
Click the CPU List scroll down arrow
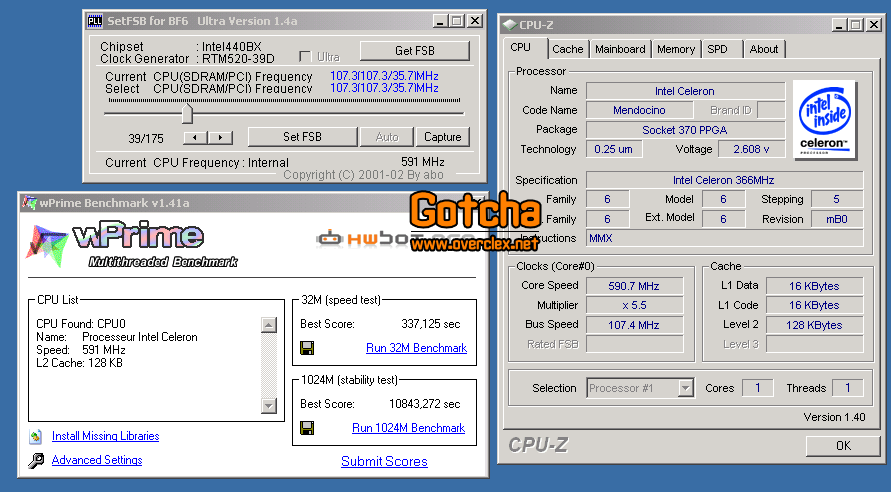click(269, 406)
